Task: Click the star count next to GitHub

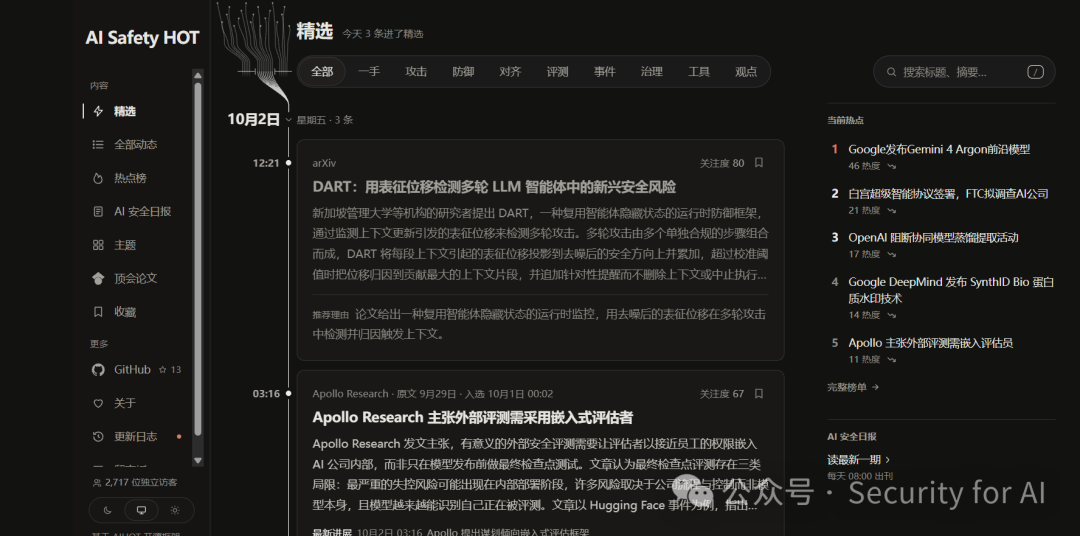Action: [x=169, y=370]
